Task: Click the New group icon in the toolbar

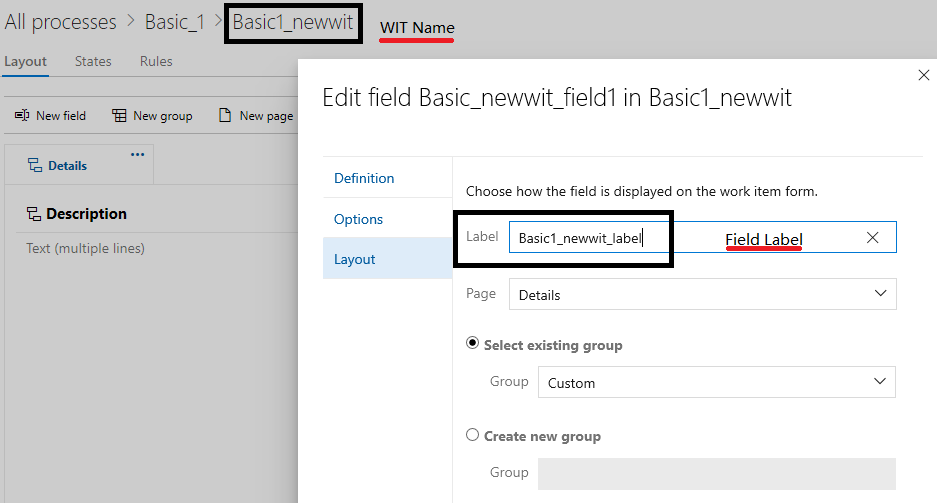Action: coord(119,116)
